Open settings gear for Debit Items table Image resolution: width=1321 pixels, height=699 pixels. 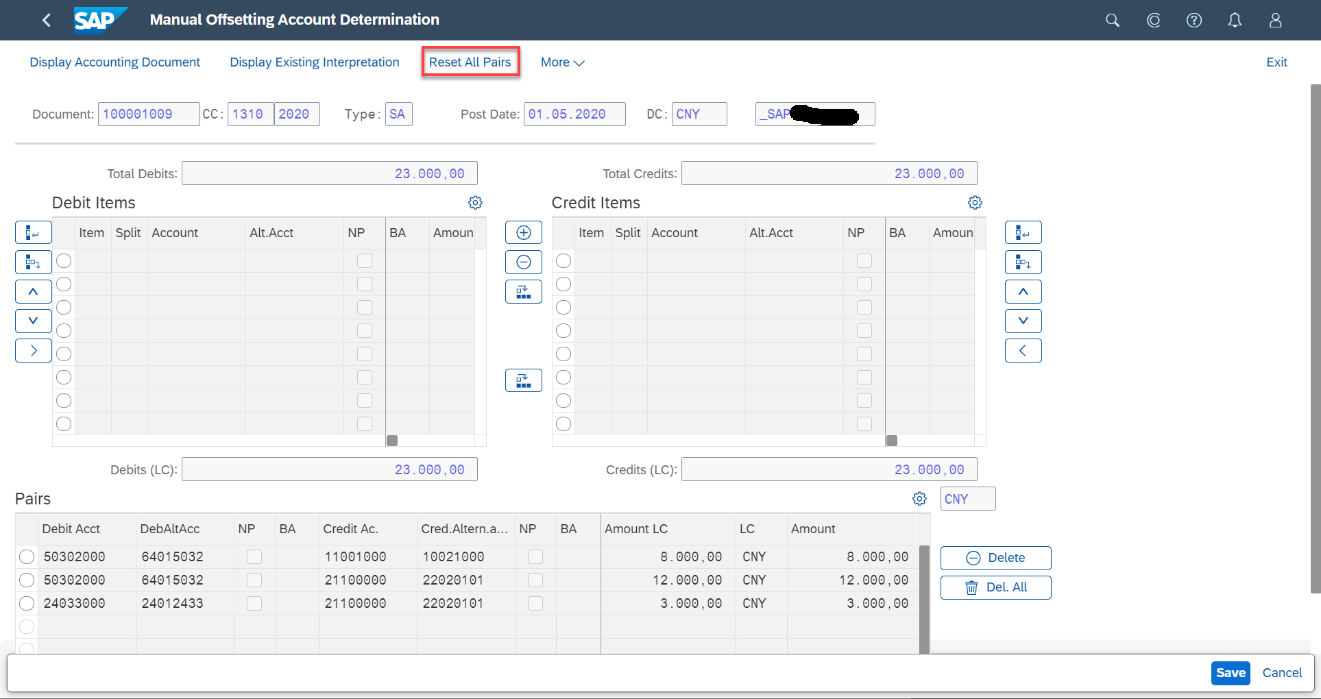(x=475, y=203)
